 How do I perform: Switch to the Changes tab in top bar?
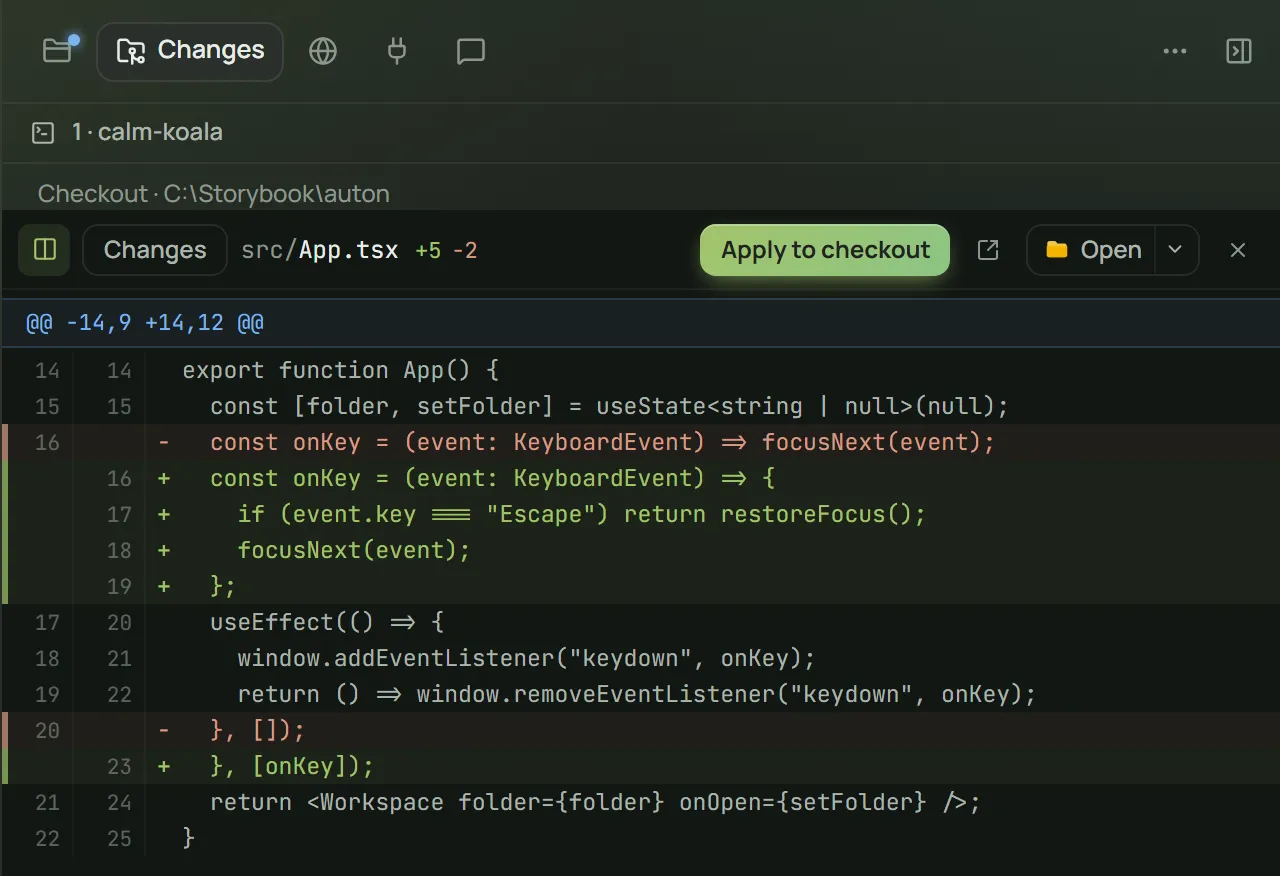[190, 51]
